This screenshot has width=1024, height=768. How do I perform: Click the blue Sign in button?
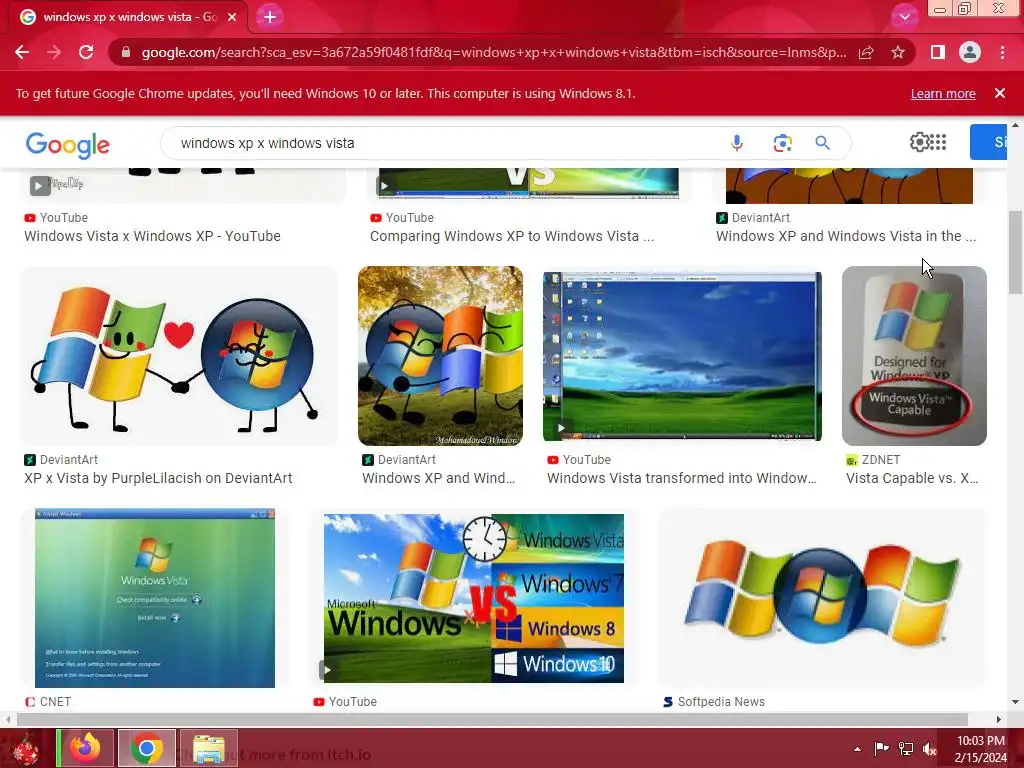coord(989,142)
